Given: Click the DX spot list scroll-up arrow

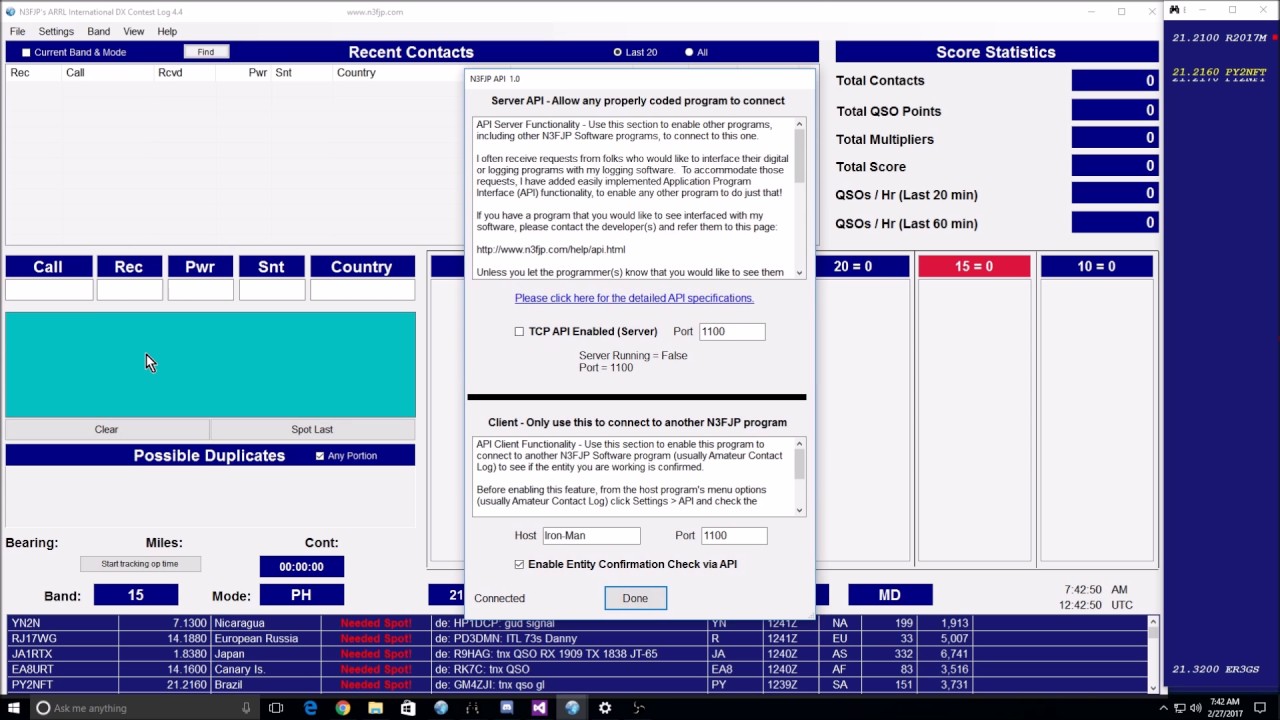Looking at the screenshot, I should [x=1152, y=622].
